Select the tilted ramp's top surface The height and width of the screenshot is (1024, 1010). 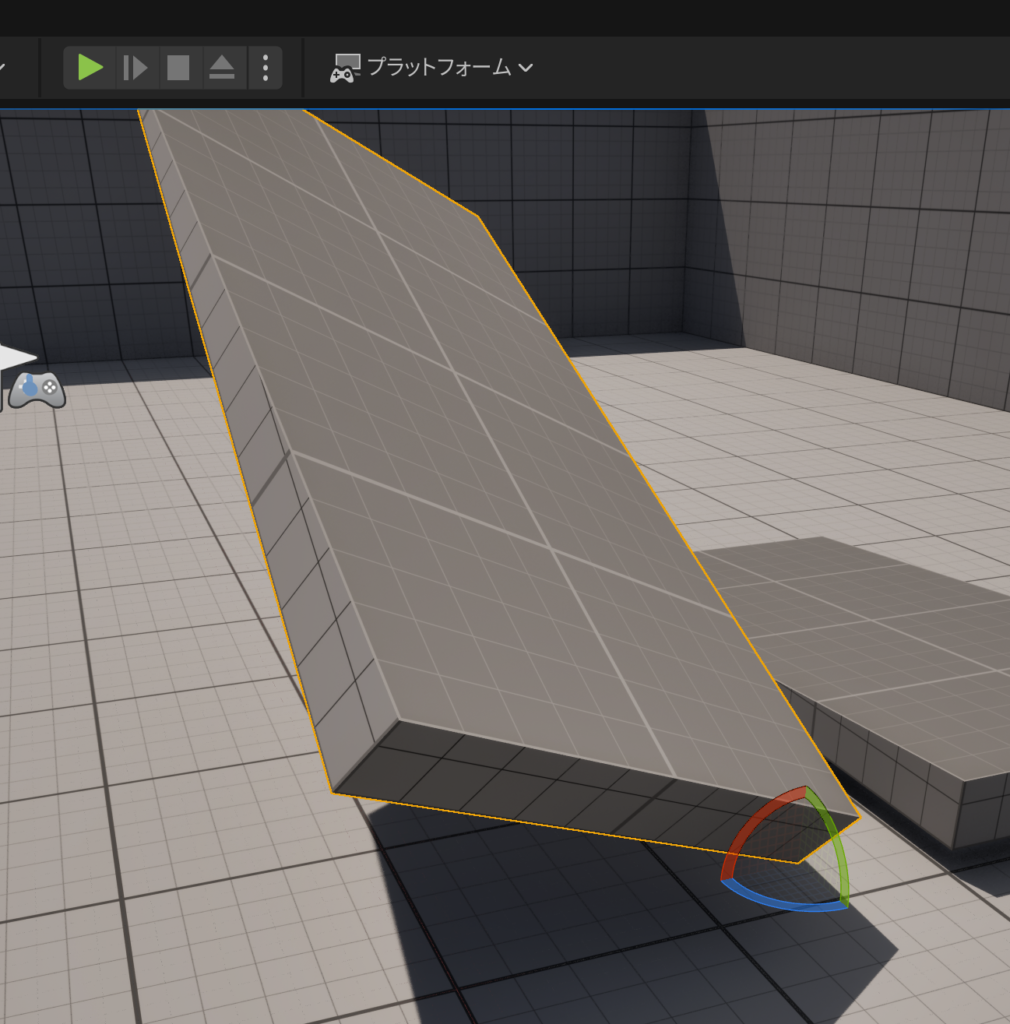pyautogui.click(x=480, y=480)
